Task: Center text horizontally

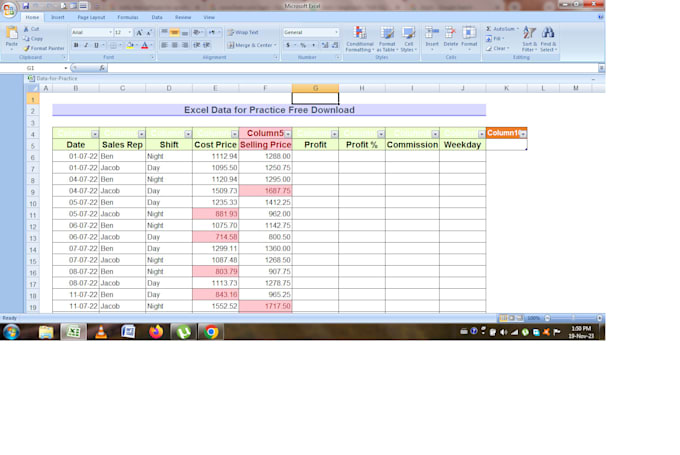Action: click(175, 45)
